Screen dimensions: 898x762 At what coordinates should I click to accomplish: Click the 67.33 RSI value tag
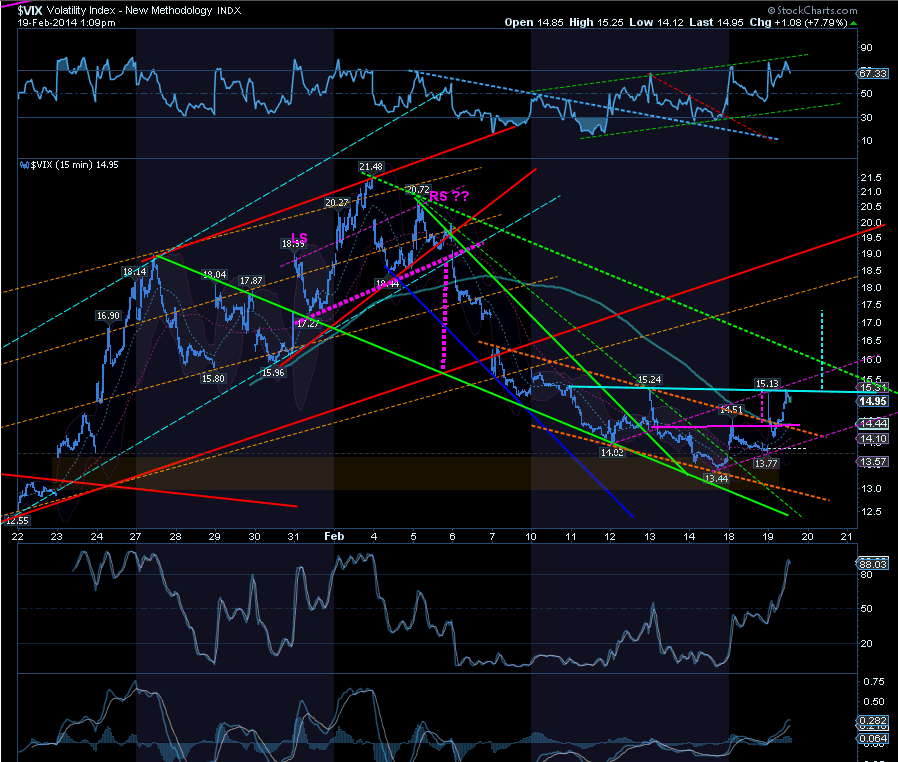[873, 73]
